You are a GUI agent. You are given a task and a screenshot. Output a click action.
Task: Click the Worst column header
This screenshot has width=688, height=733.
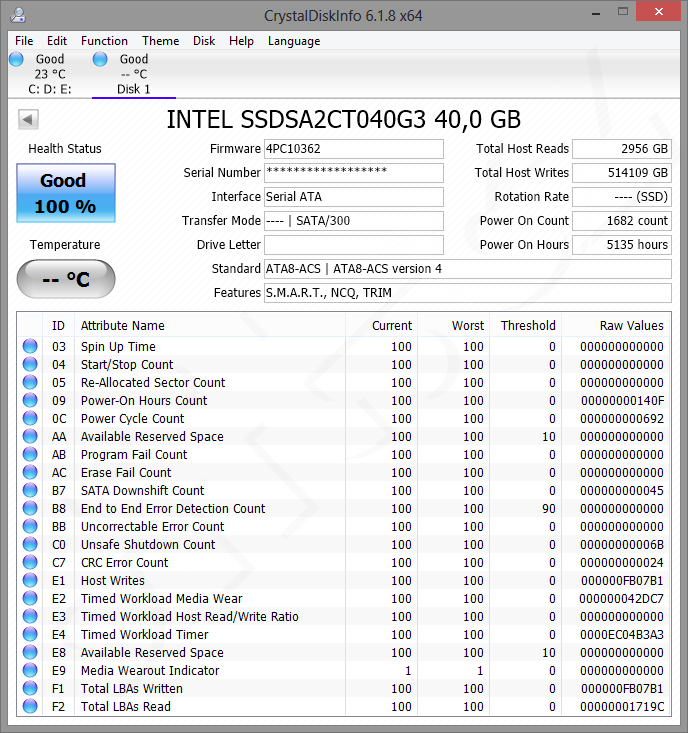tap(453, 325)
